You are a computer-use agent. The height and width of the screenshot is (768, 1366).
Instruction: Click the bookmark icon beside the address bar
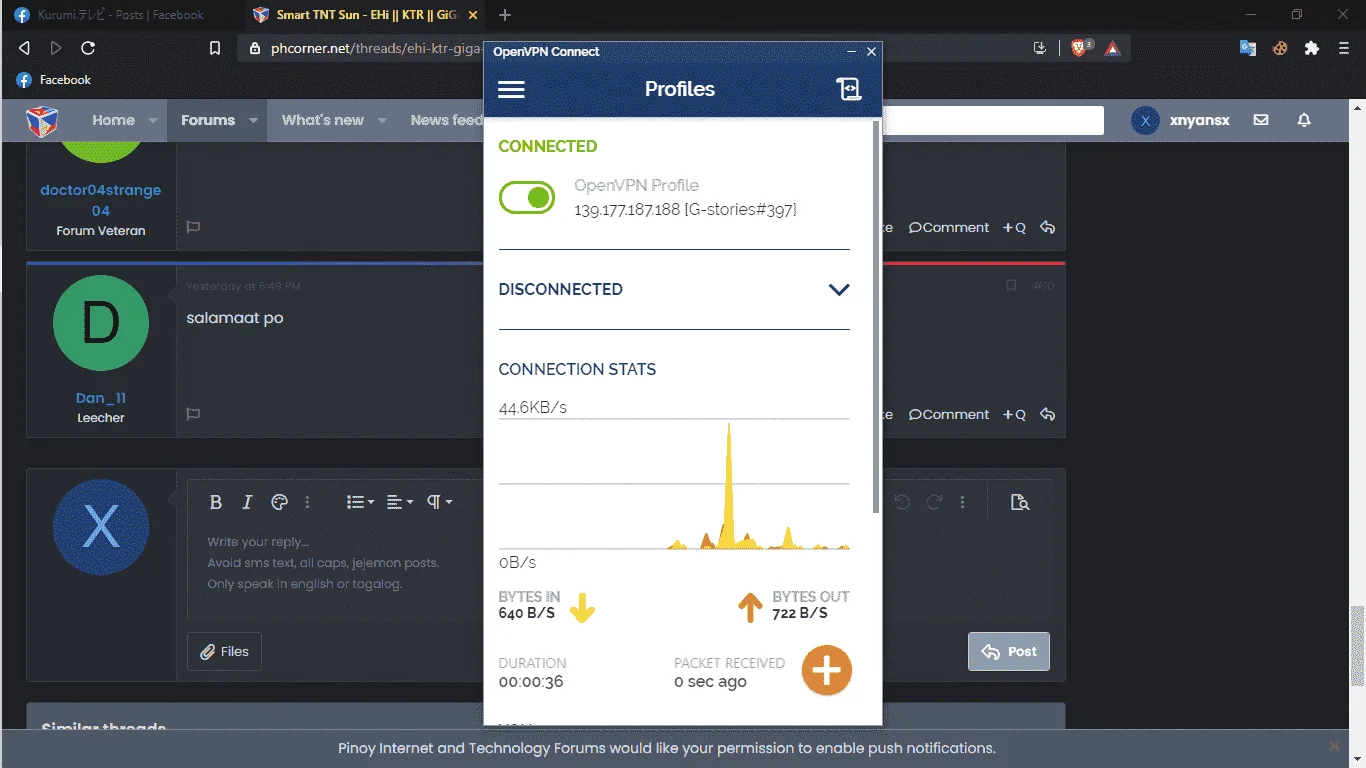point(215,48)
